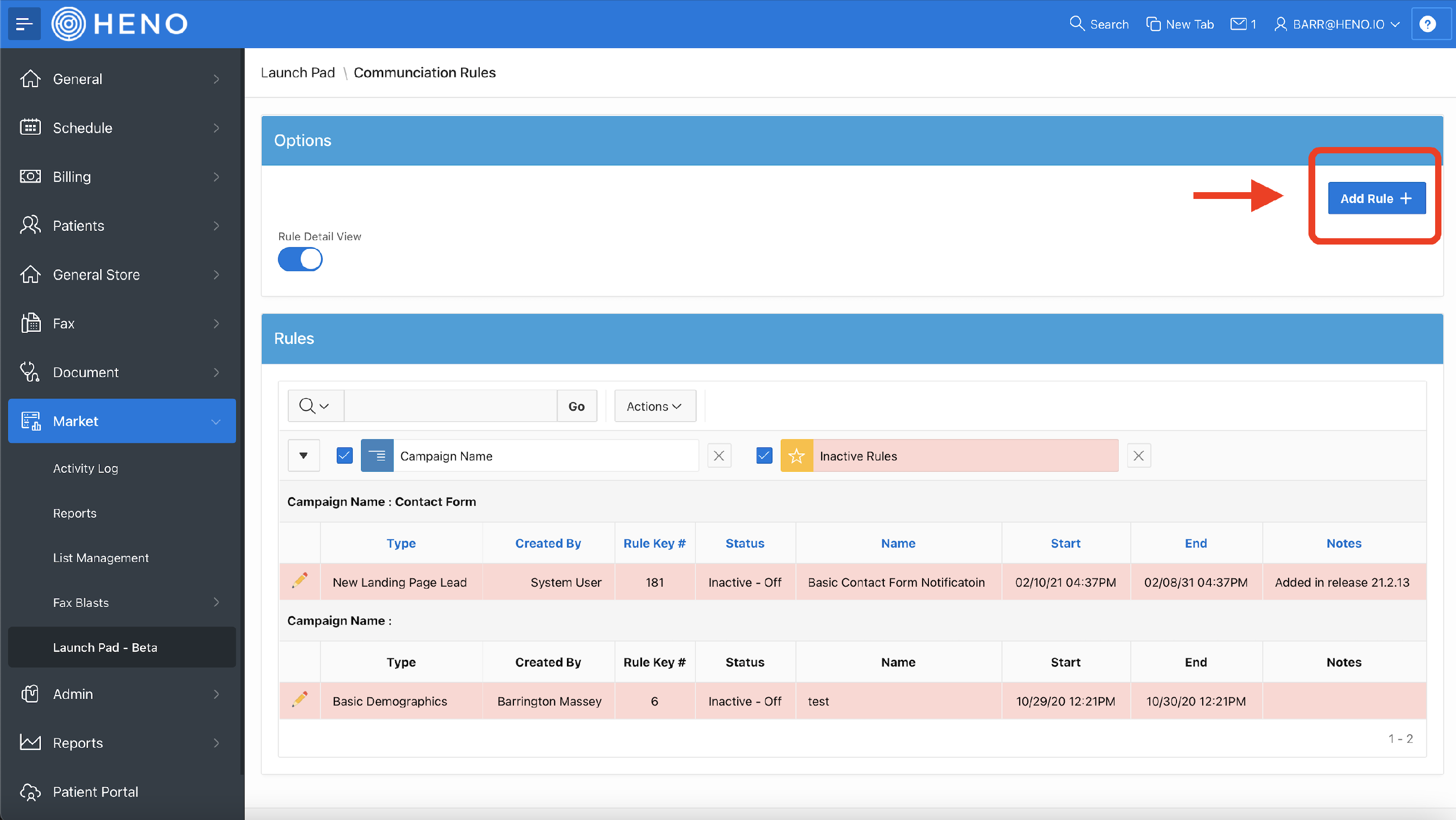Image resolution: width=1456 pixels, height=820 pixels.
Task: Click the Search magnifier in header
Action: tap(1077, 24)
